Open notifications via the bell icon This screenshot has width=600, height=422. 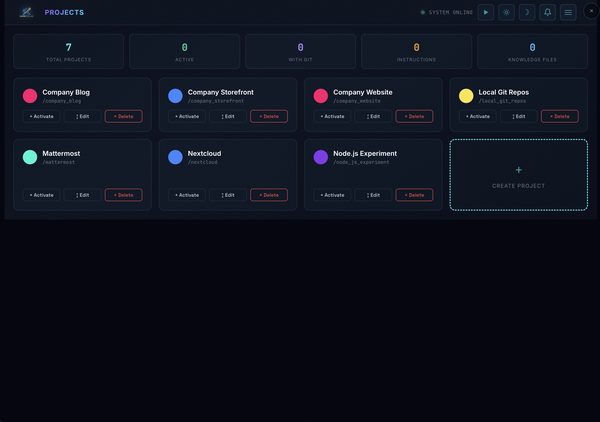(548, 12)
